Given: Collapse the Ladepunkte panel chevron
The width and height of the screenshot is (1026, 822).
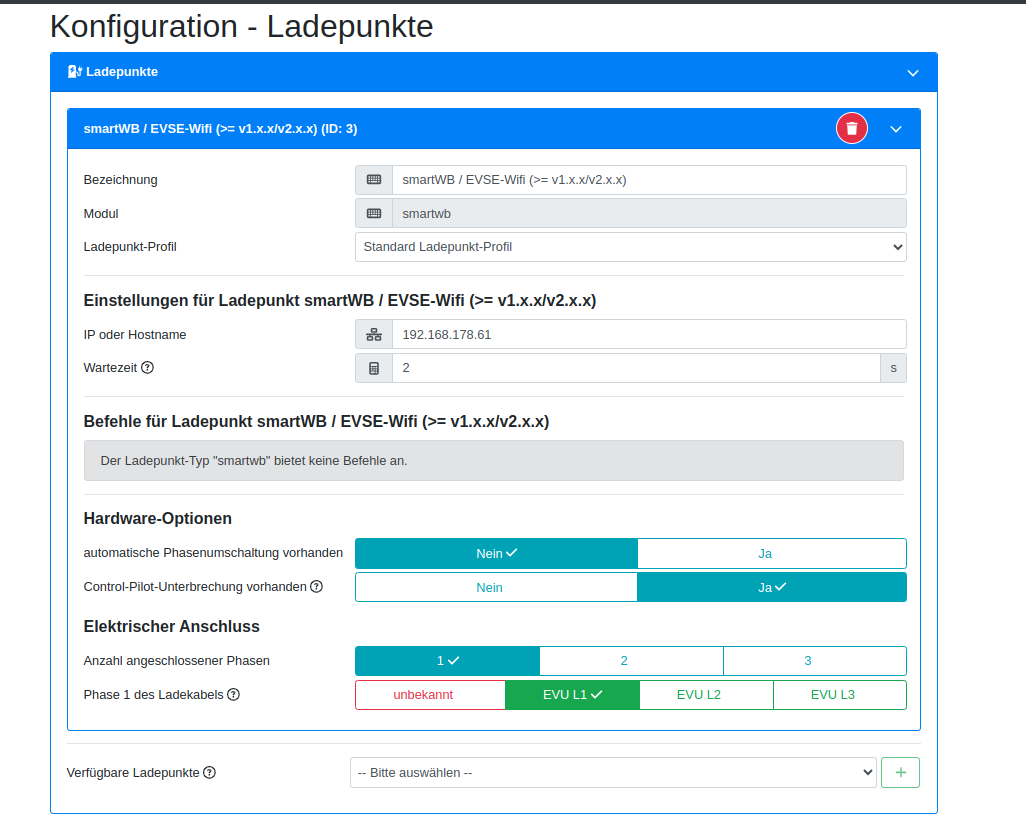Looking at the screenshot, I should pyautogui.click(x=913, y=73).
